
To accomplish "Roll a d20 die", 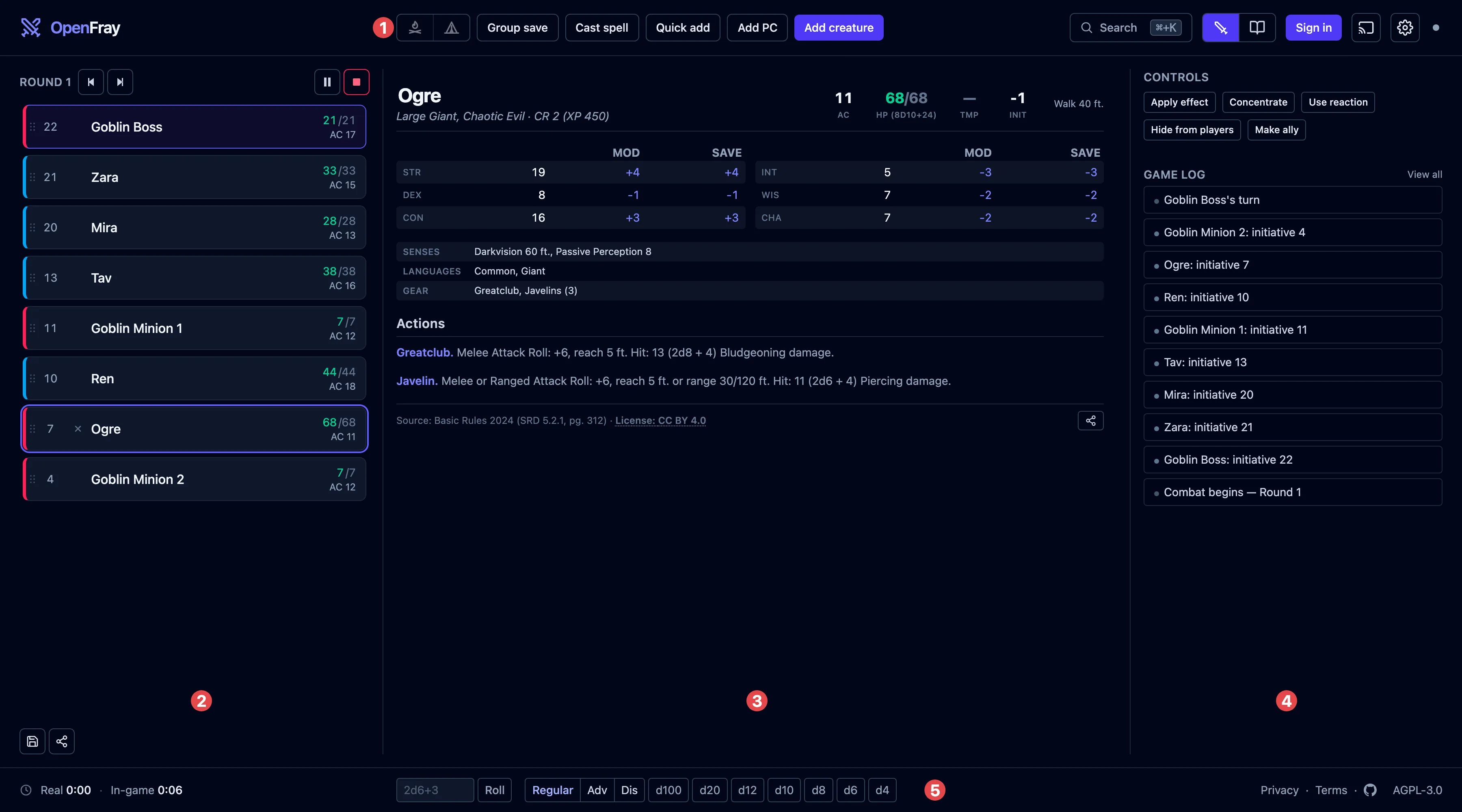I will [709, 790].
